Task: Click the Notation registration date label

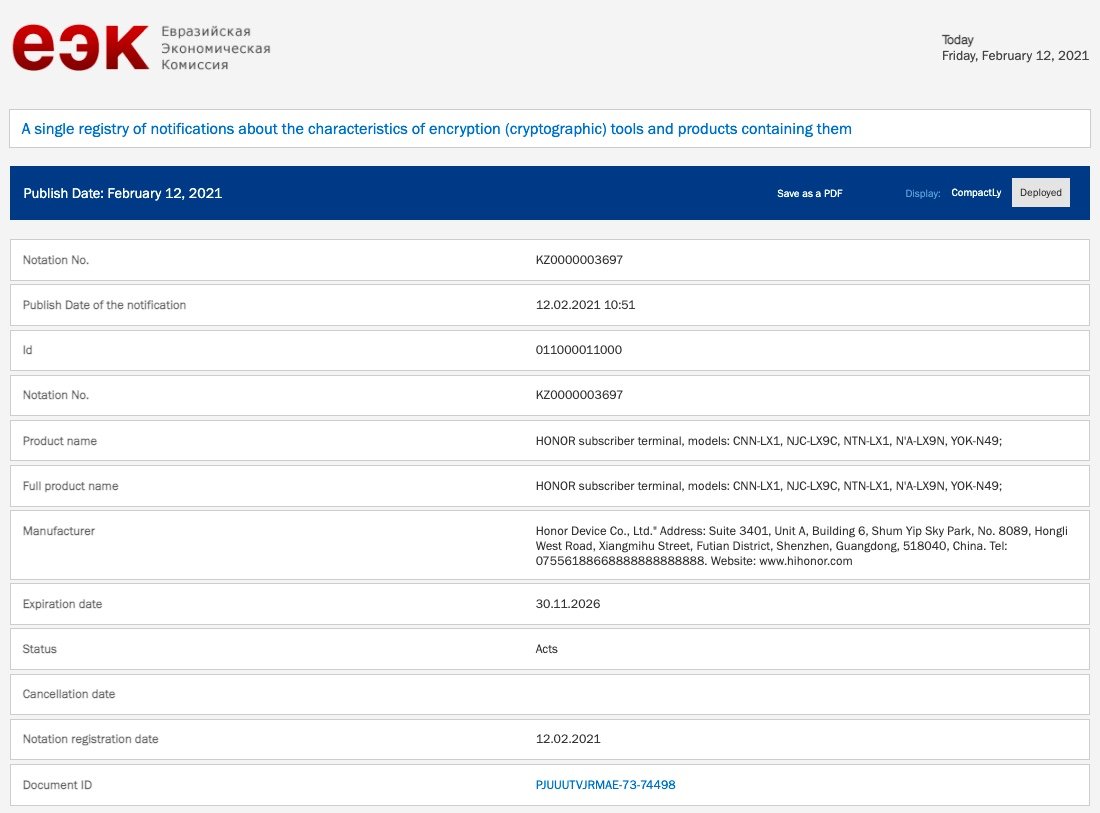Action: coord(90,739)
